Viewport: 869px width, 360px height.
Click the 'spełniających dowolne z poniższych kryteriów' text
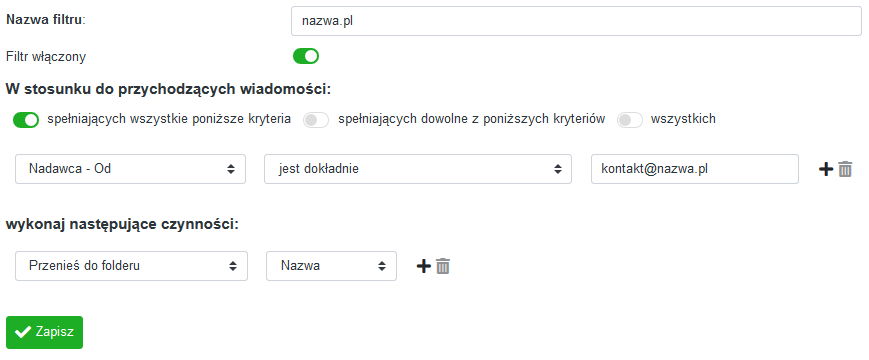coord(472,119)
